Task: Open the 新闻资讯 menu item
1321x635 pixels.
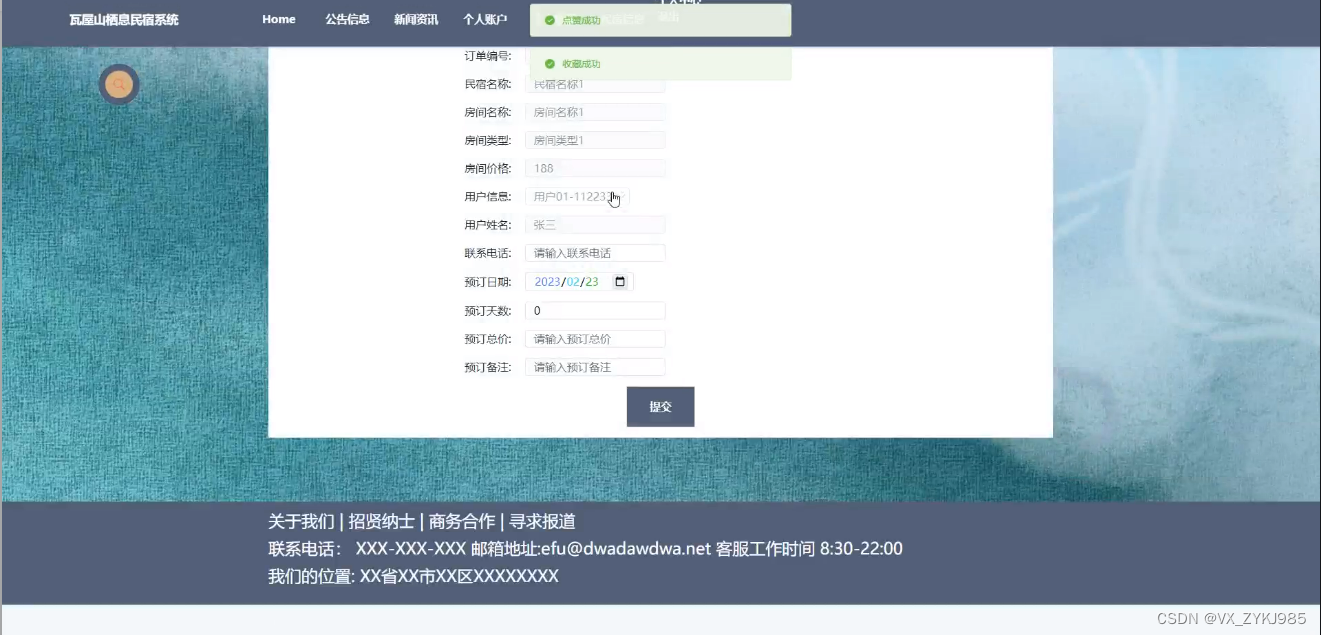Action: (416, 19)
